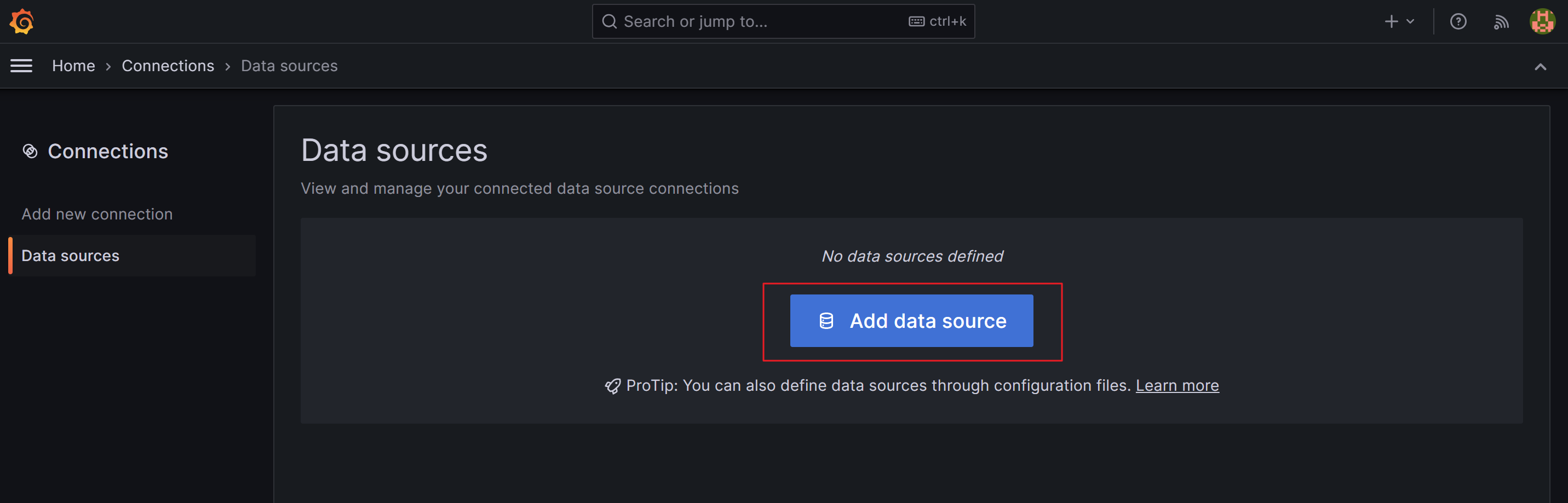Select Add new connection in the sidebar
The height and width of the screenshot is (503, 1568).
pos(97,214)
